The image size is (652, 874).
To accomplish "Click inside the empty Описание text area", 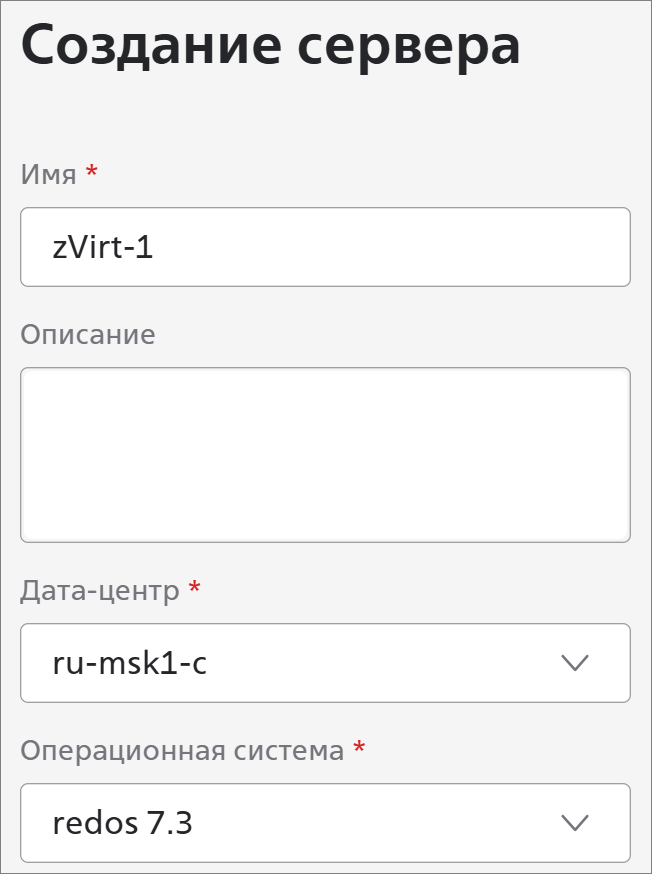I will (x=325, y=455).
